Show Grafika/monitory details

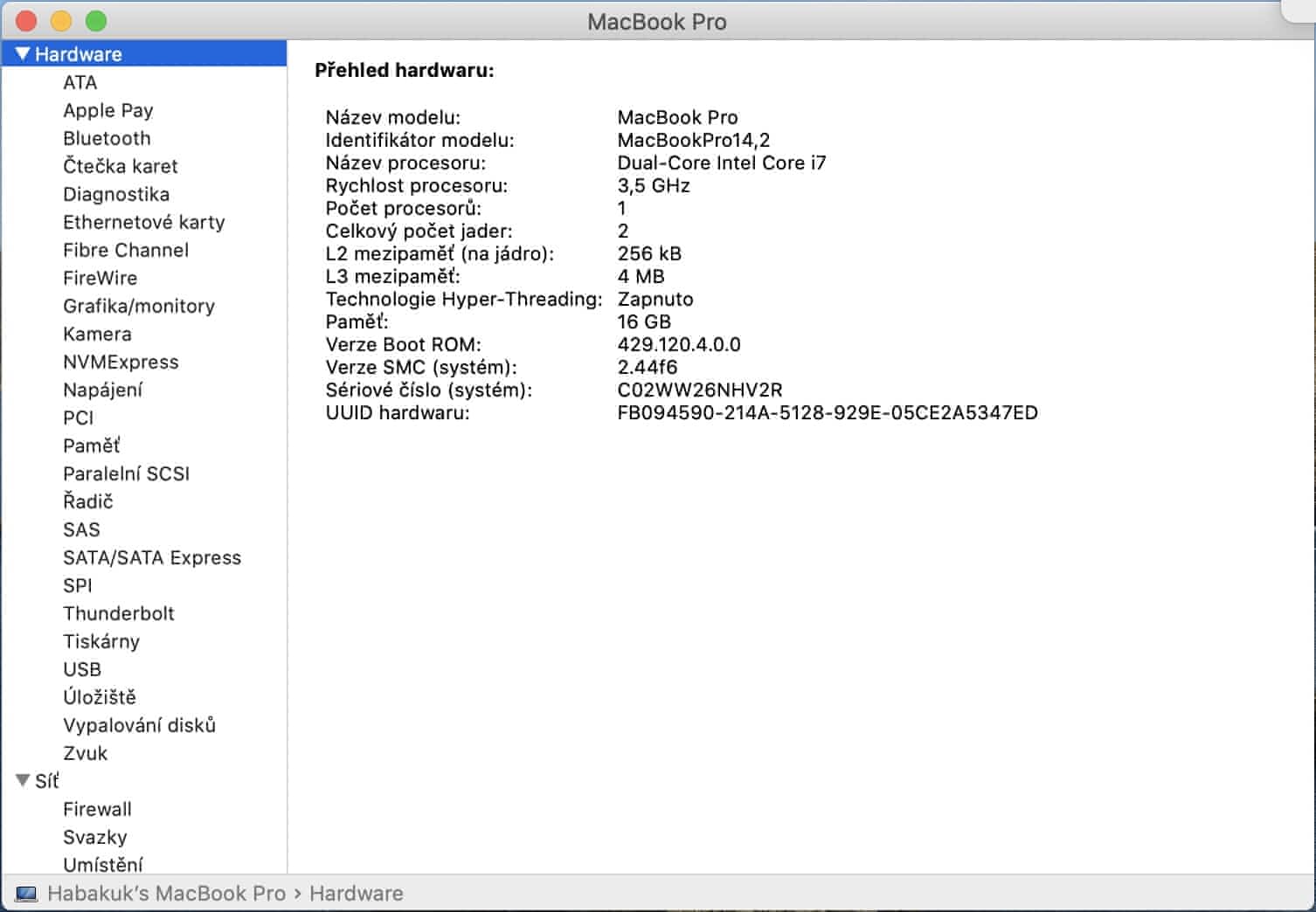click(x=139, y=306)
